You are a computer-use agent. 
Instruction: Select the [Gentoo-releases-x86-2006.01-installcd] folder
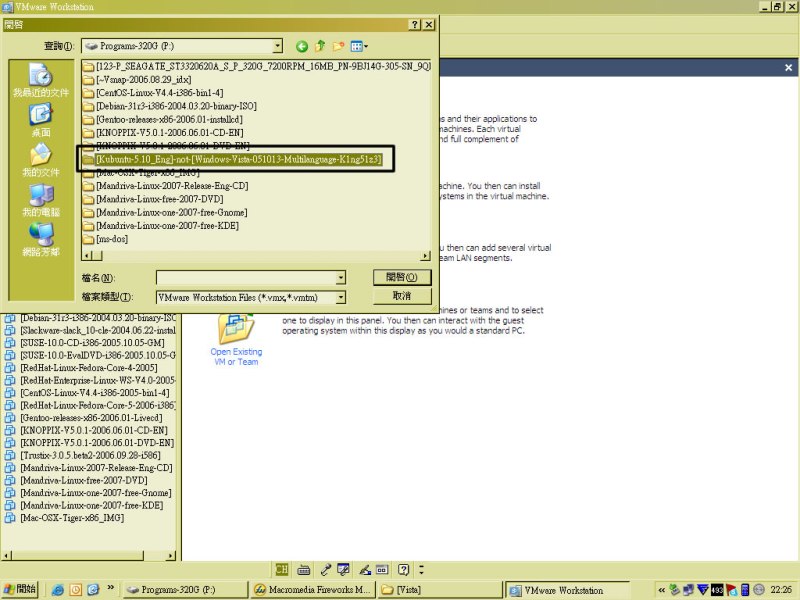163,119
